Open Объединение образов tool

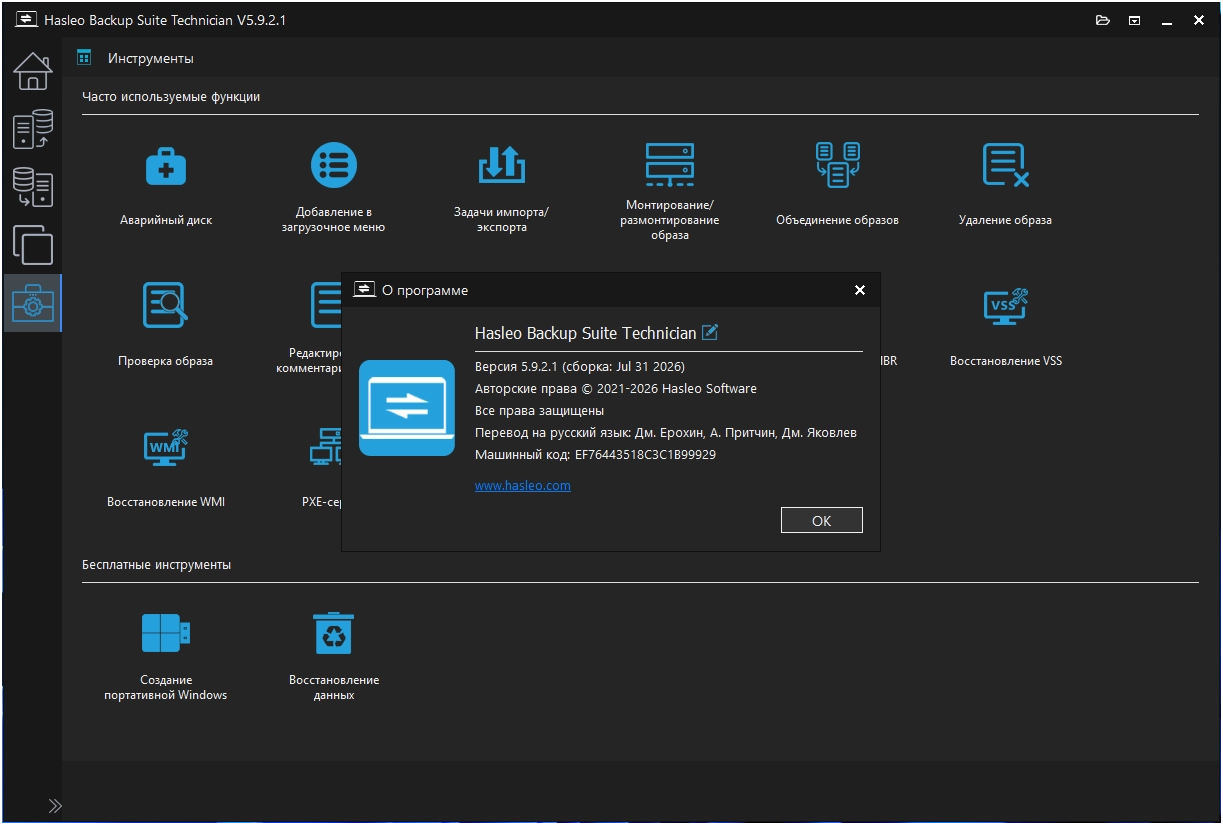click(837, 186)
